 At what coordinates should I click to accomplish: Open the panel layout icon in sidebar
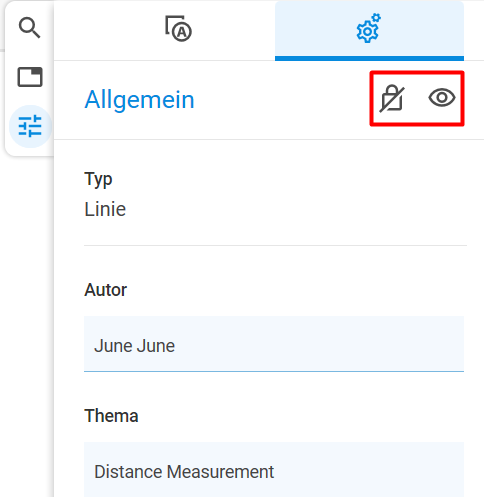(x=30, y=77)
